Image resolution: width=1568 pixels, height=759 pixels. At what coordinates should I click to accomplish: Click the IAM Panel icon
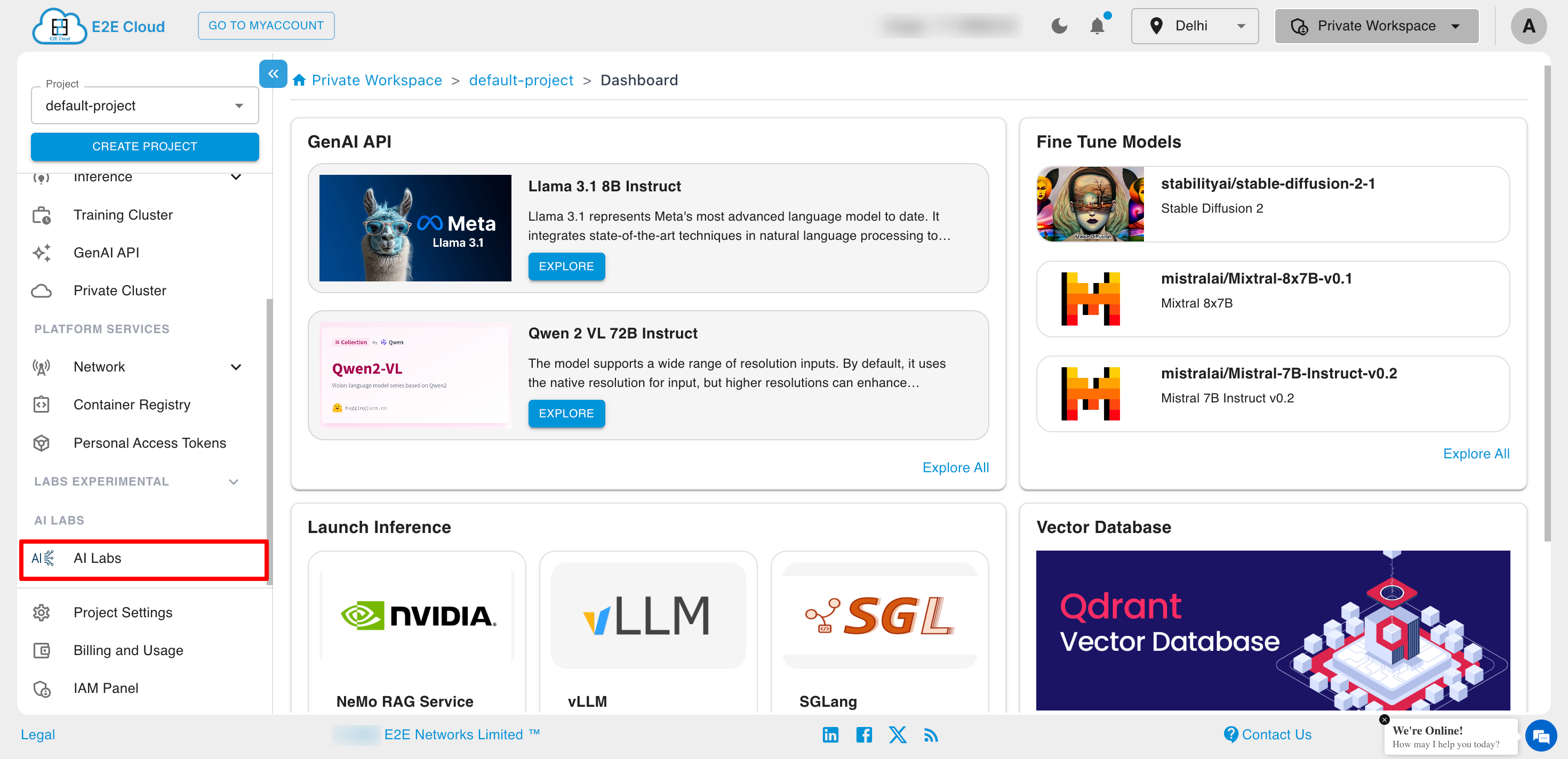pyautogui.click(x=42, y=689)
